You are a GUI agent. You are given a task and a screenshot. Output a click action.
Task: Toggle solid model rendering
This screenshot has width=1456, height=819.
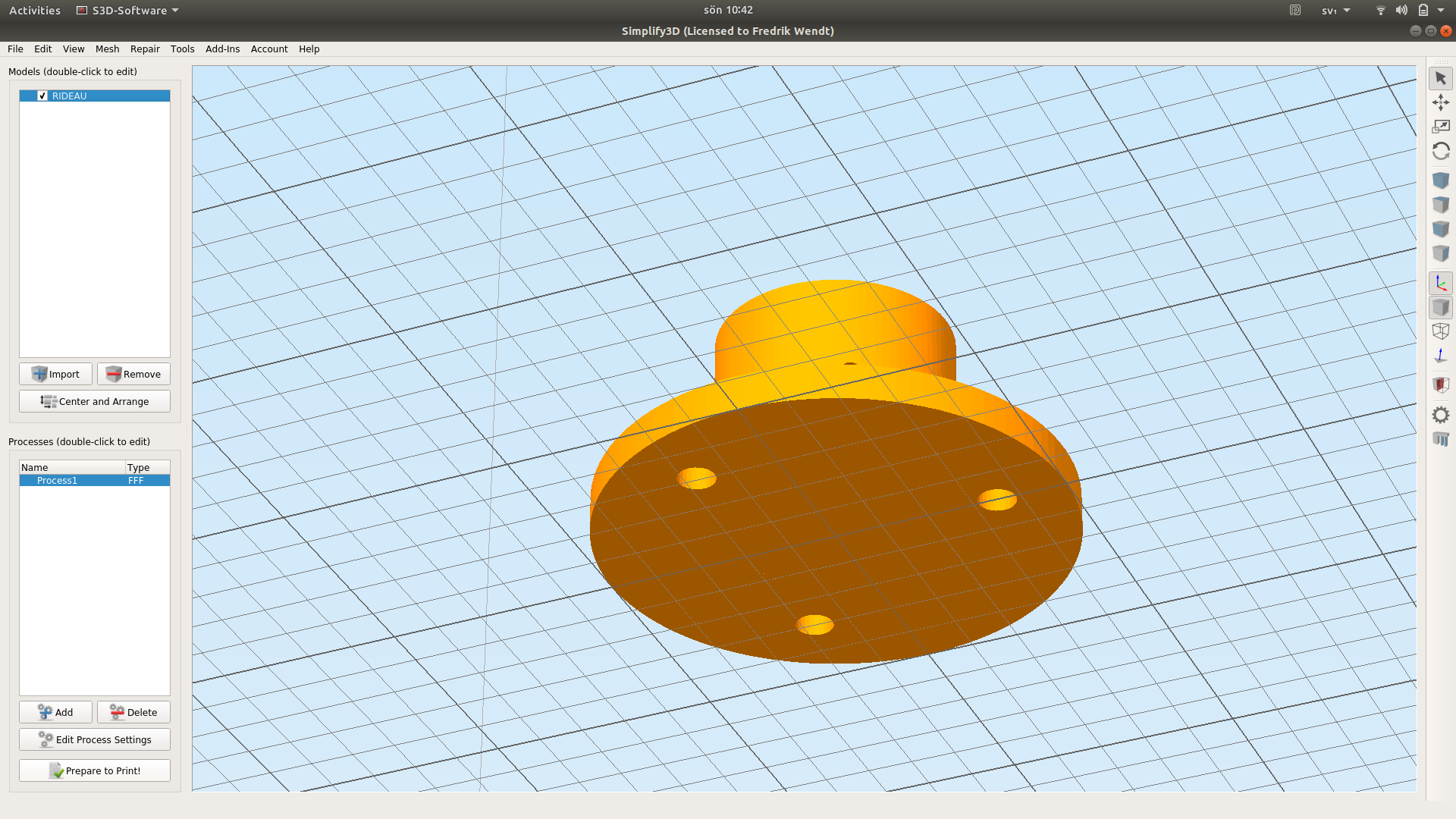tap(1441, 307)
